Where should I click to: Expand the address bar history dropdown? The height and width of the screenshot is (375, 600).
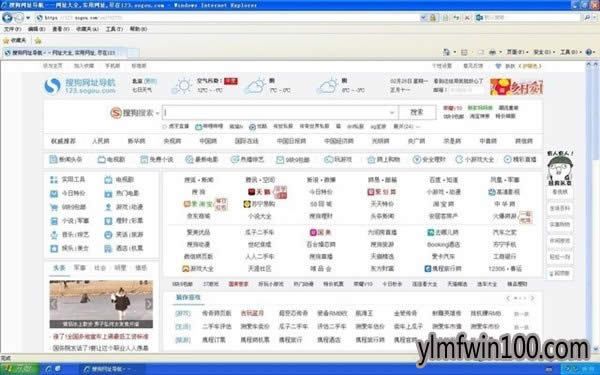click(423, 18)
